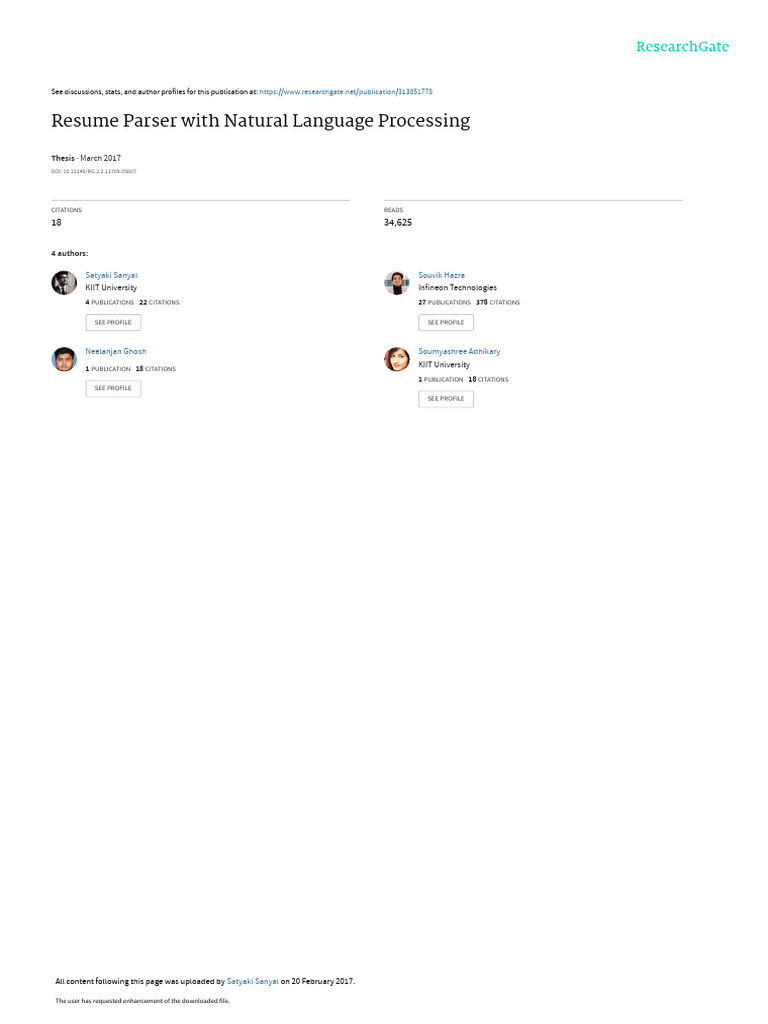Click the reads count 34,625
Image resolution: width=768 pixels, height=1024 pixels.
click(x=397, y=222)
